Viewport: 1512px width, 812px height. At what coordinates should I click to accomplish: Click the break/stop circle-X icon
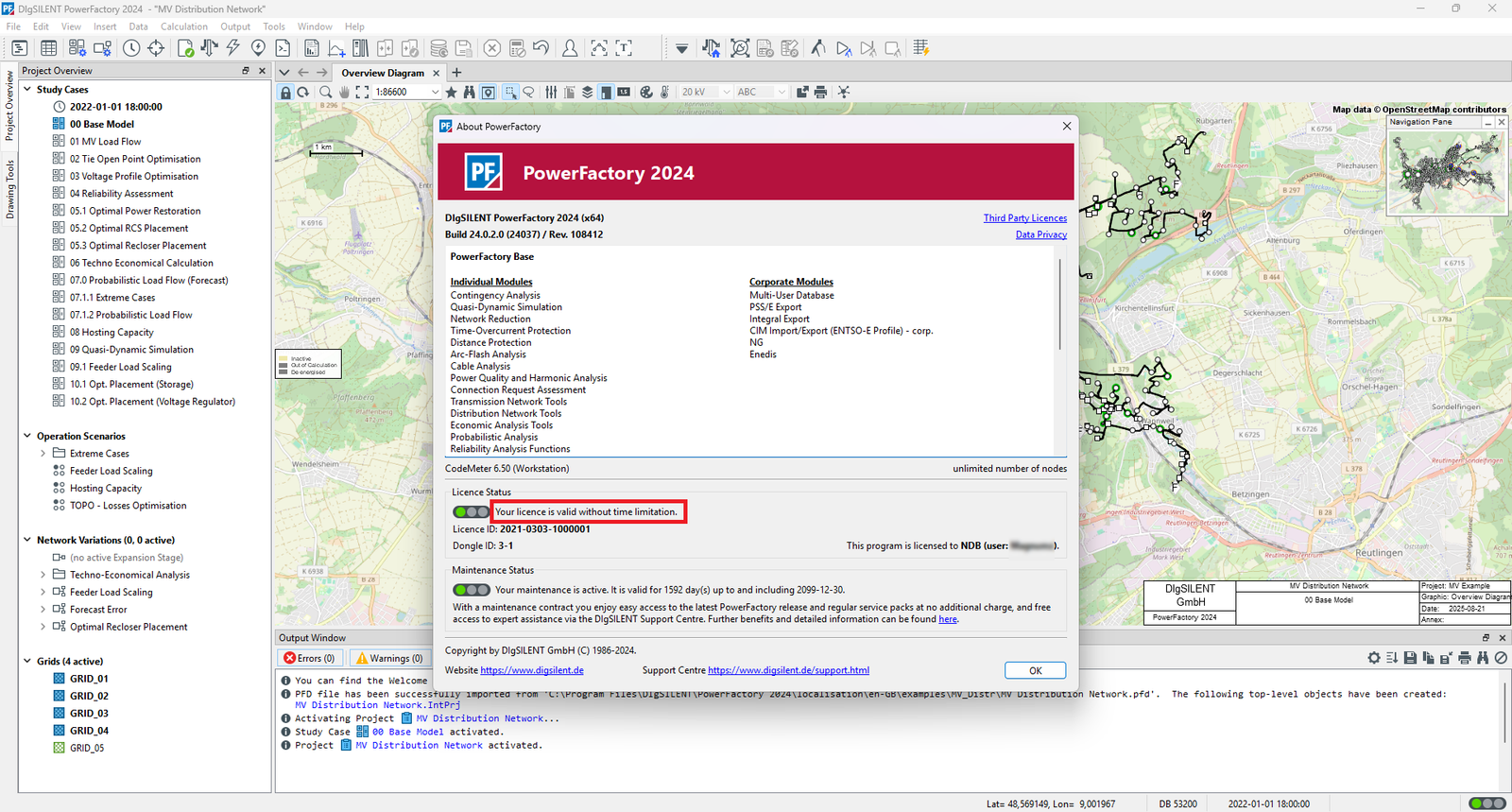pyautogui.click(x=491, y=48)
